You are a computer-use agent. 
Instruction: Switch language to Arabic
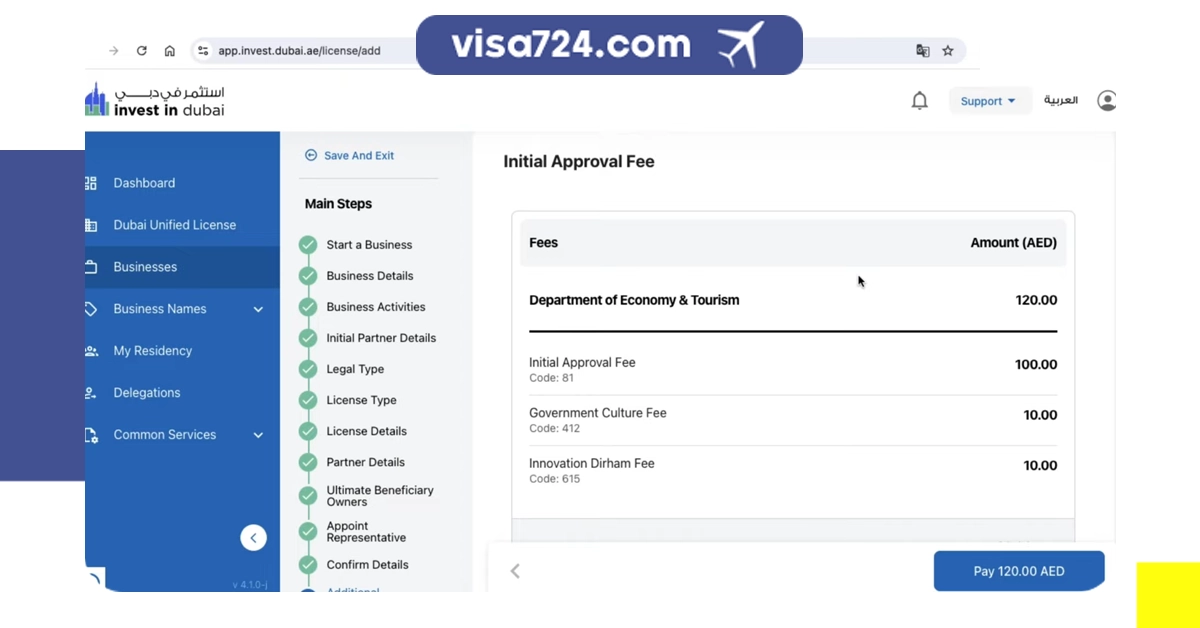click(x=1061, y=101)
